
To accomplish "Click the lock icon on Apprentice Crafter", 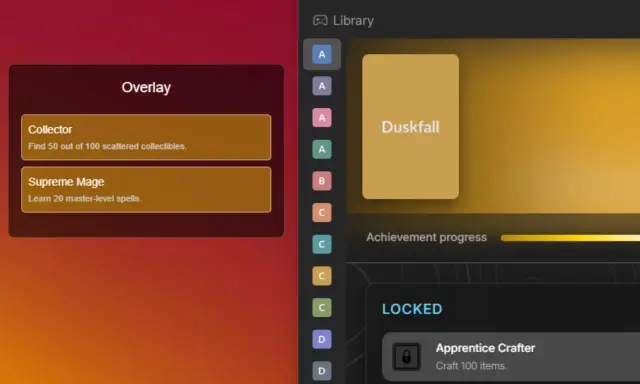I will [406, 357].
